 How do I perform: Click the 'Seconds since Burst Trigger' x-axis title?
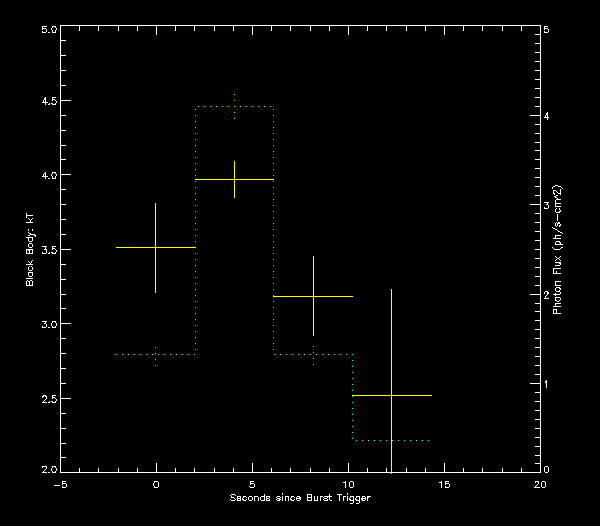point(300,497)
